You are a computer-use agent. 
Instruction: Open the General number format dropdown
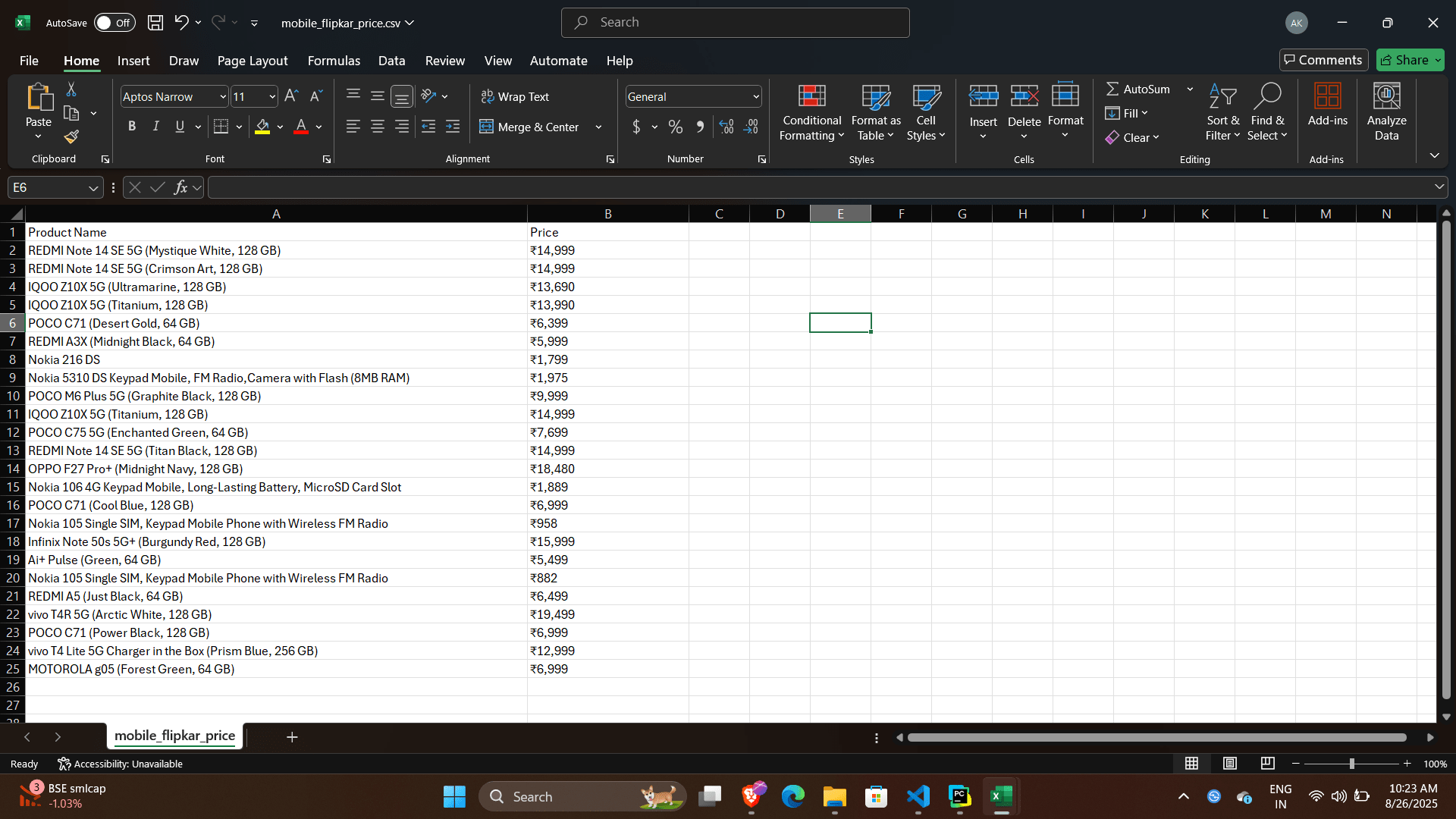756,97
